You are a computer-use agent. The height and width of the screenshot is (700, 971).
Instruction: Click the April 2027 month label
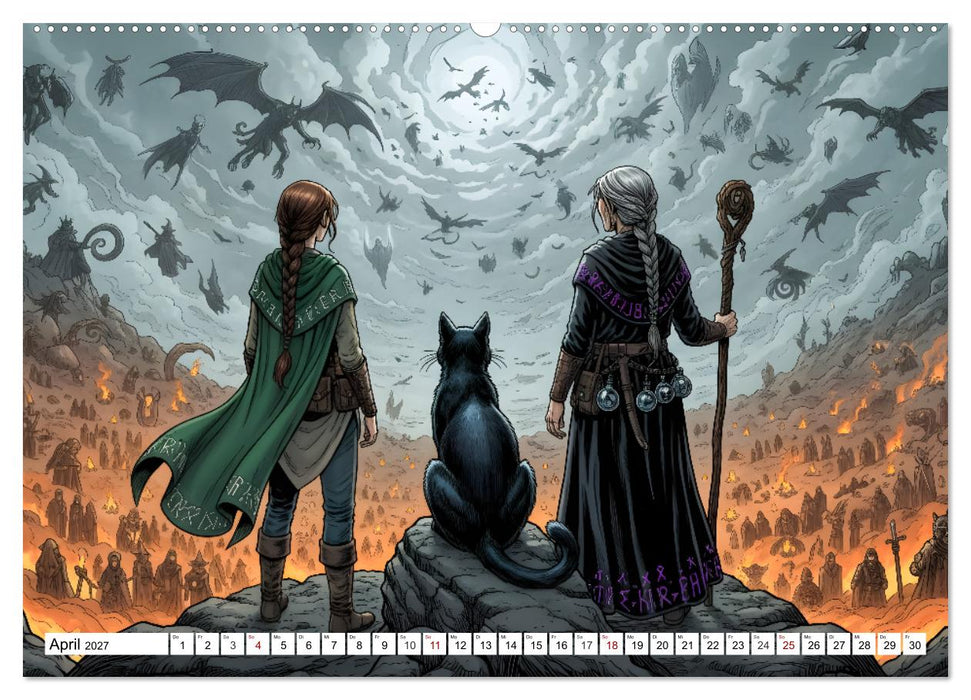(x=79, y=644)
